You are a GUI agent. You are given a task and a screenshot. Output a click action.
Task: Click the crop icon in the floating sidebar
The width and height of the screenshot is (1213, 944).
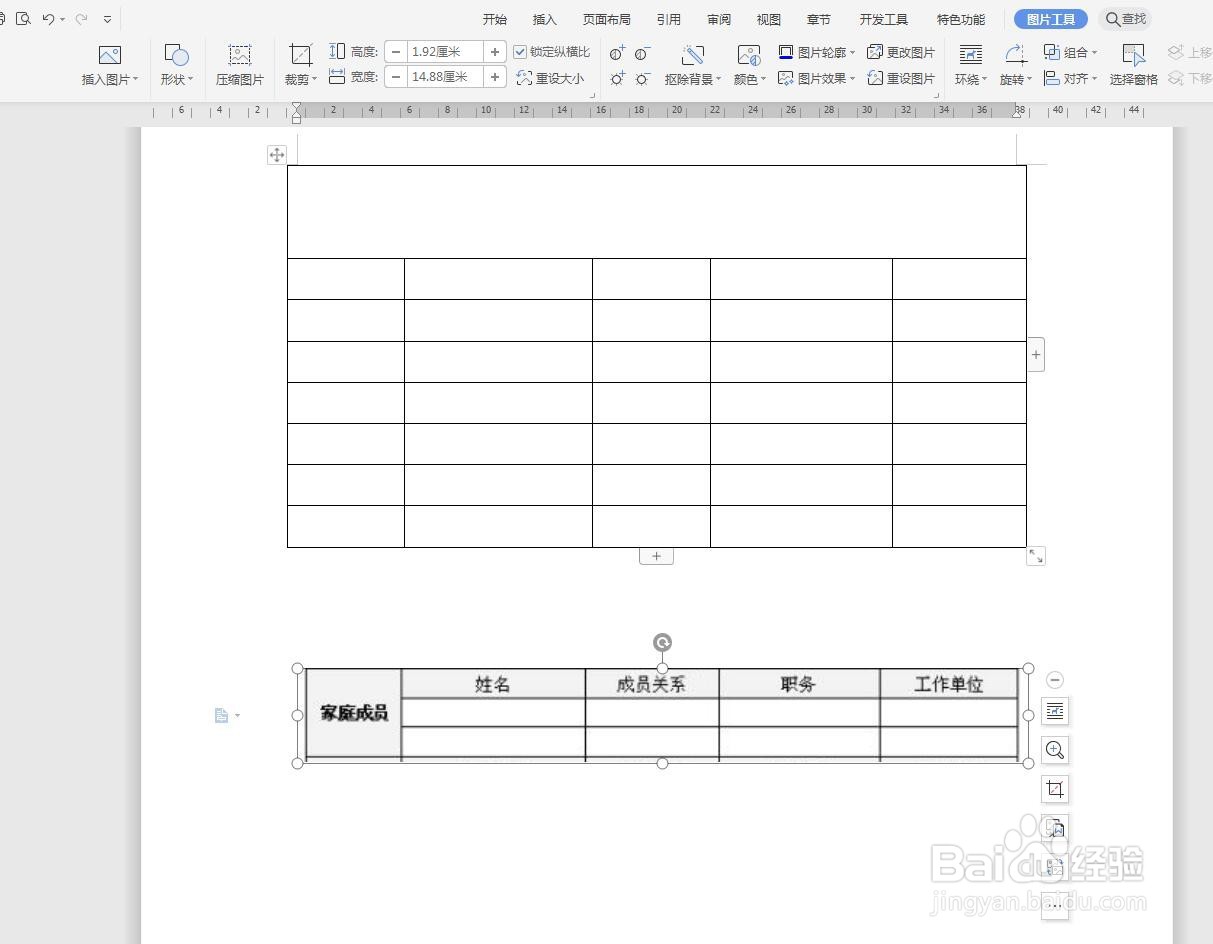(1054, 789)
